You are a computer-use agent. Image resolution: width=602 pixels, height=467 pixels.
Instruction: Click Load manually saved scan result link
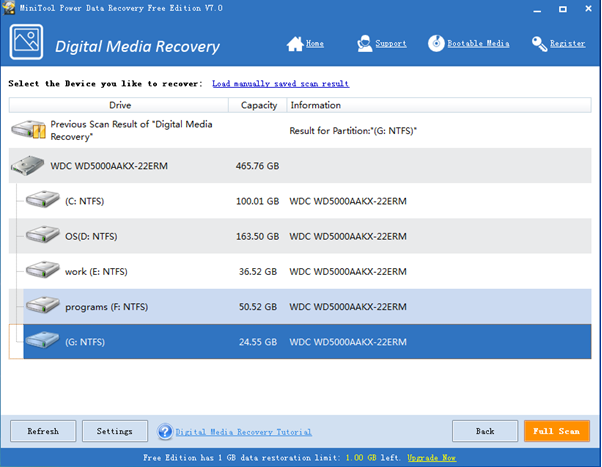coord(281,84)
